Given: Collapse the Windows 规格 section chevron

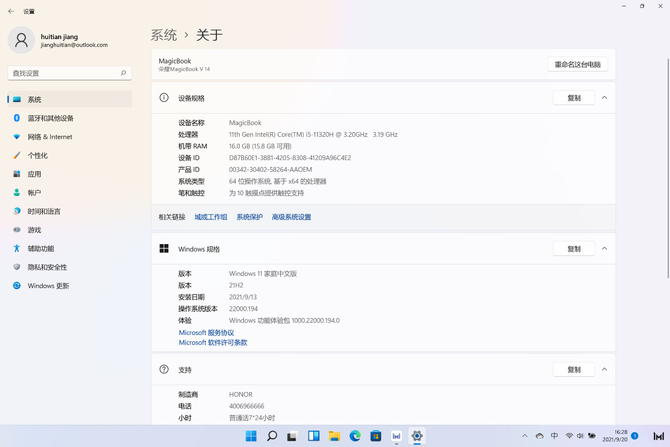Looking at the screenshot, I should point(604,249).
